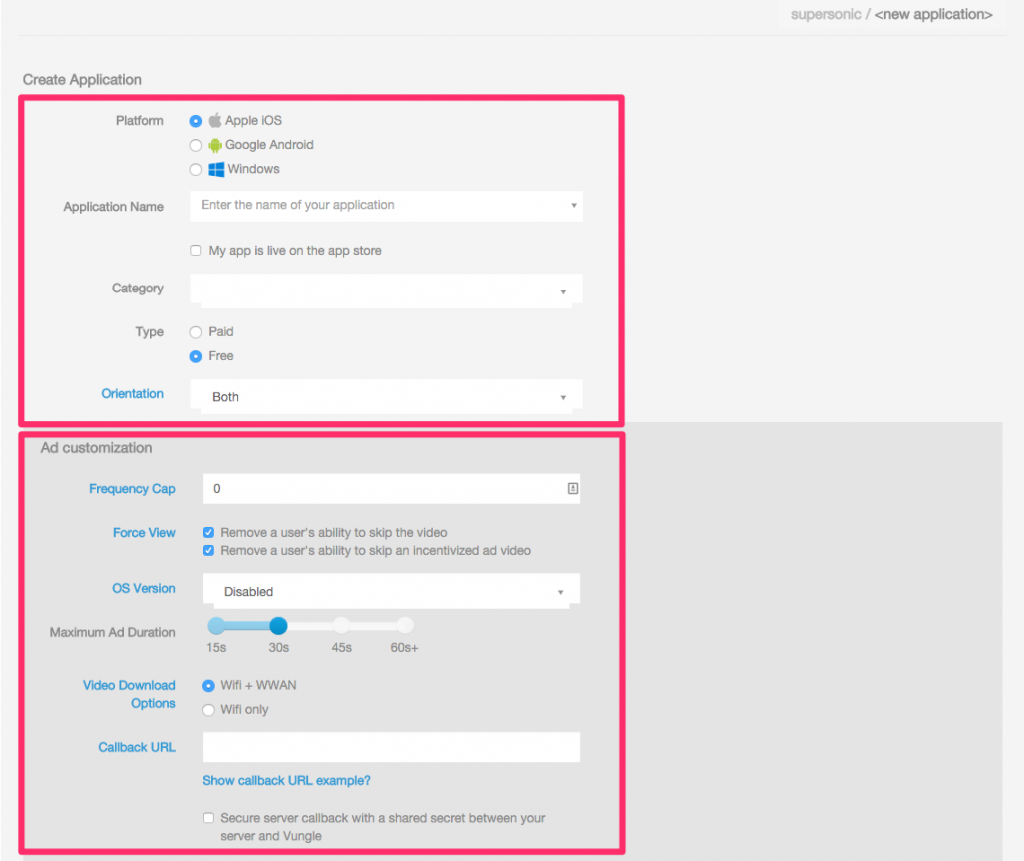Open the OS Version dropdown showing Disabled
This screenshot has width=1024, height=861.
(390, 591)
